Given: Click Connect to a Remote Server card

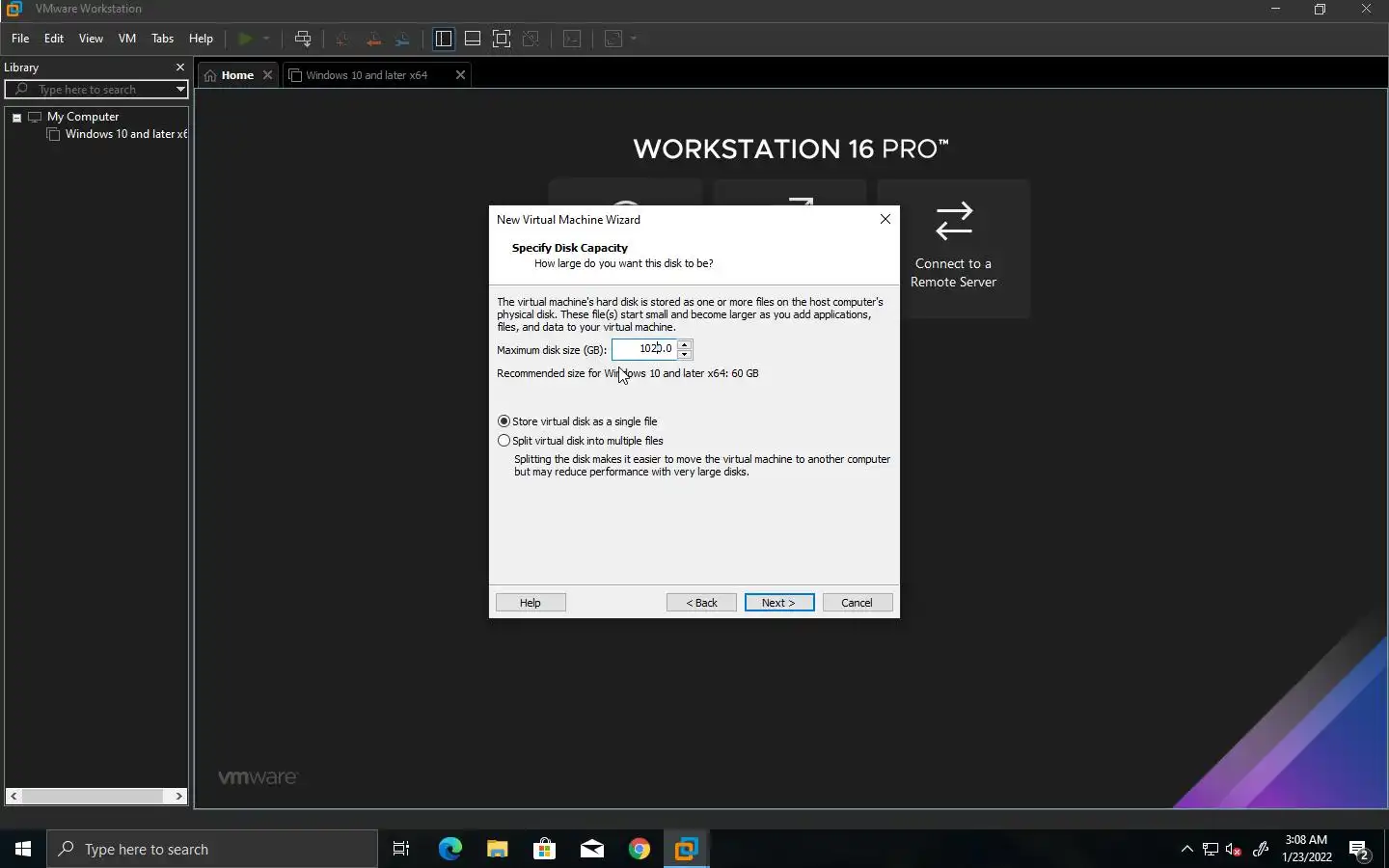Looking at the screenshot, I should coord(954,249).
